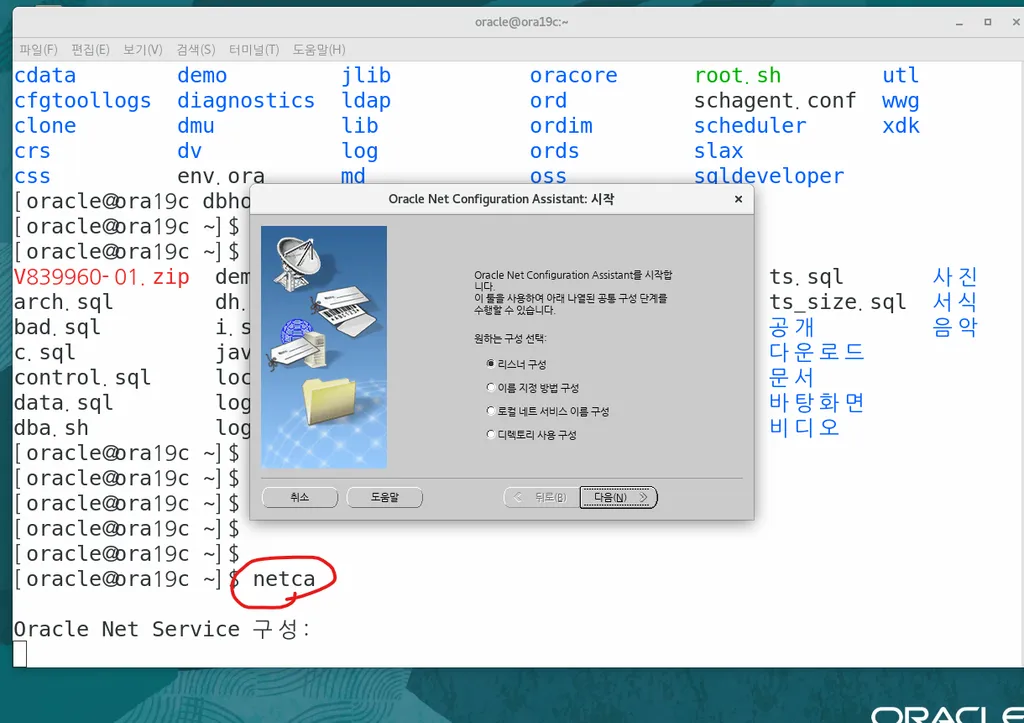Proceed with the 다음(N) next button

pyautogui.click(x=618, y=497)
